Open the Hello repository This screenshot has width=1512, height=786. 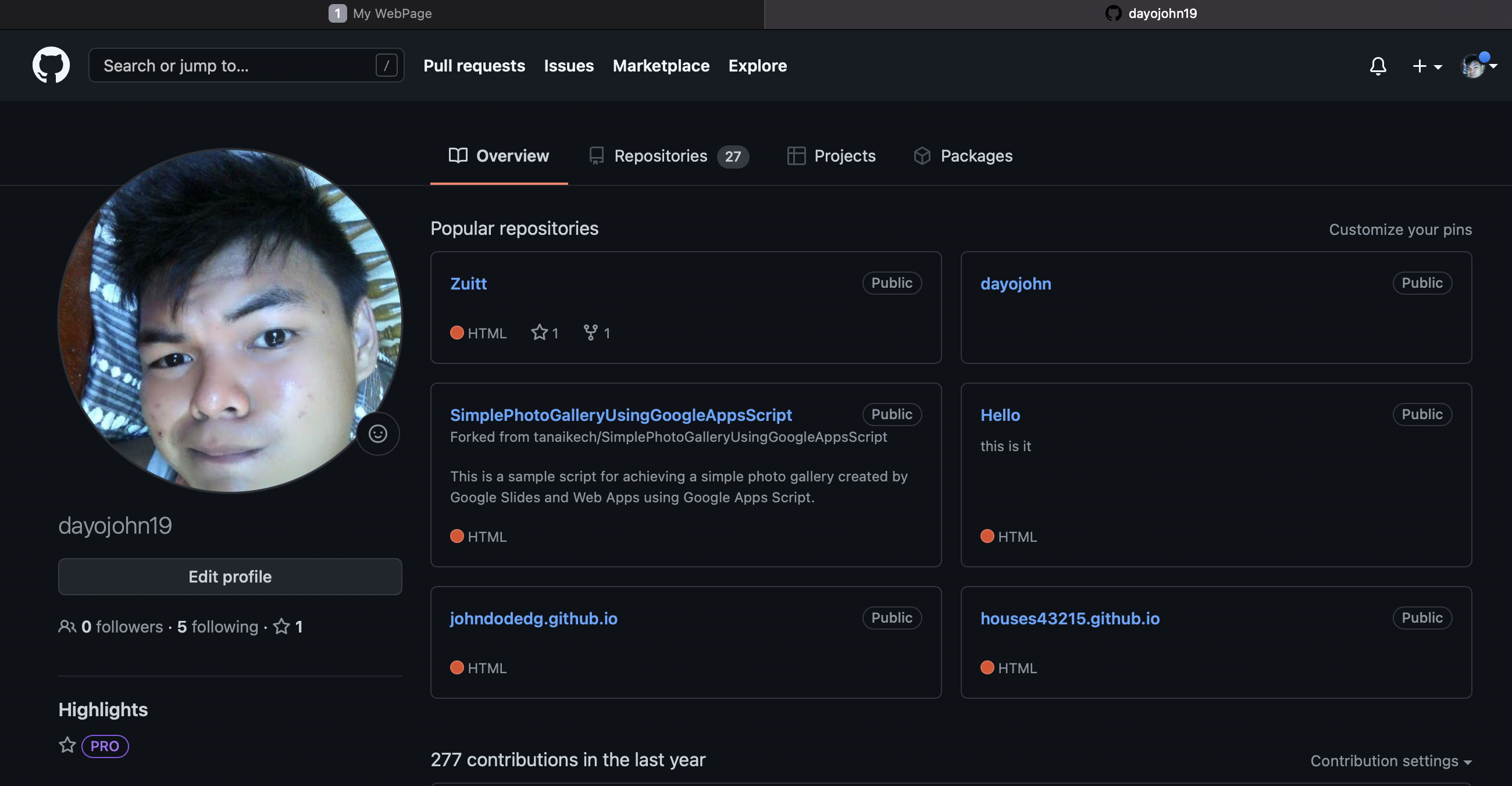pyautogui.click(x=1000, y=415)
